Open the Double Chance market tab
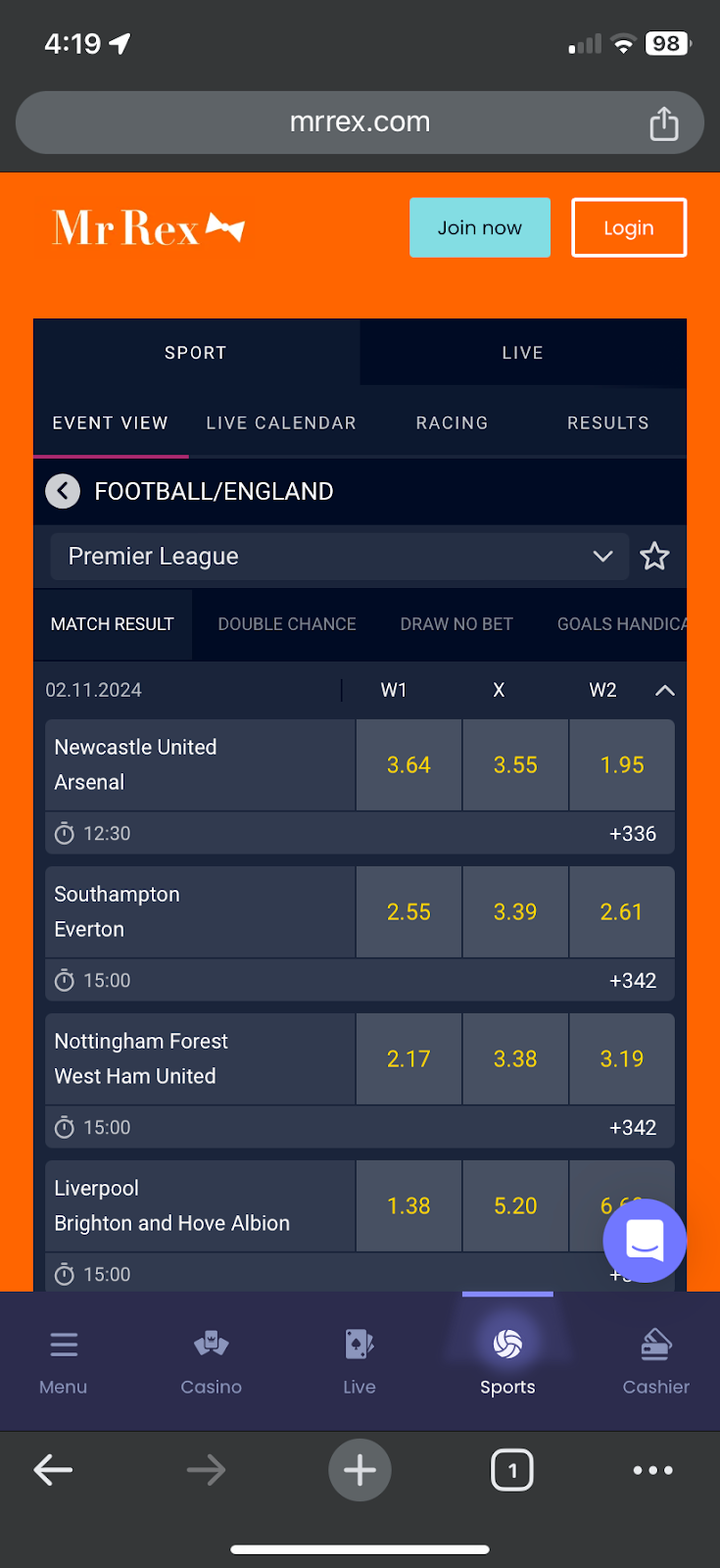 [x=287, y=624]
